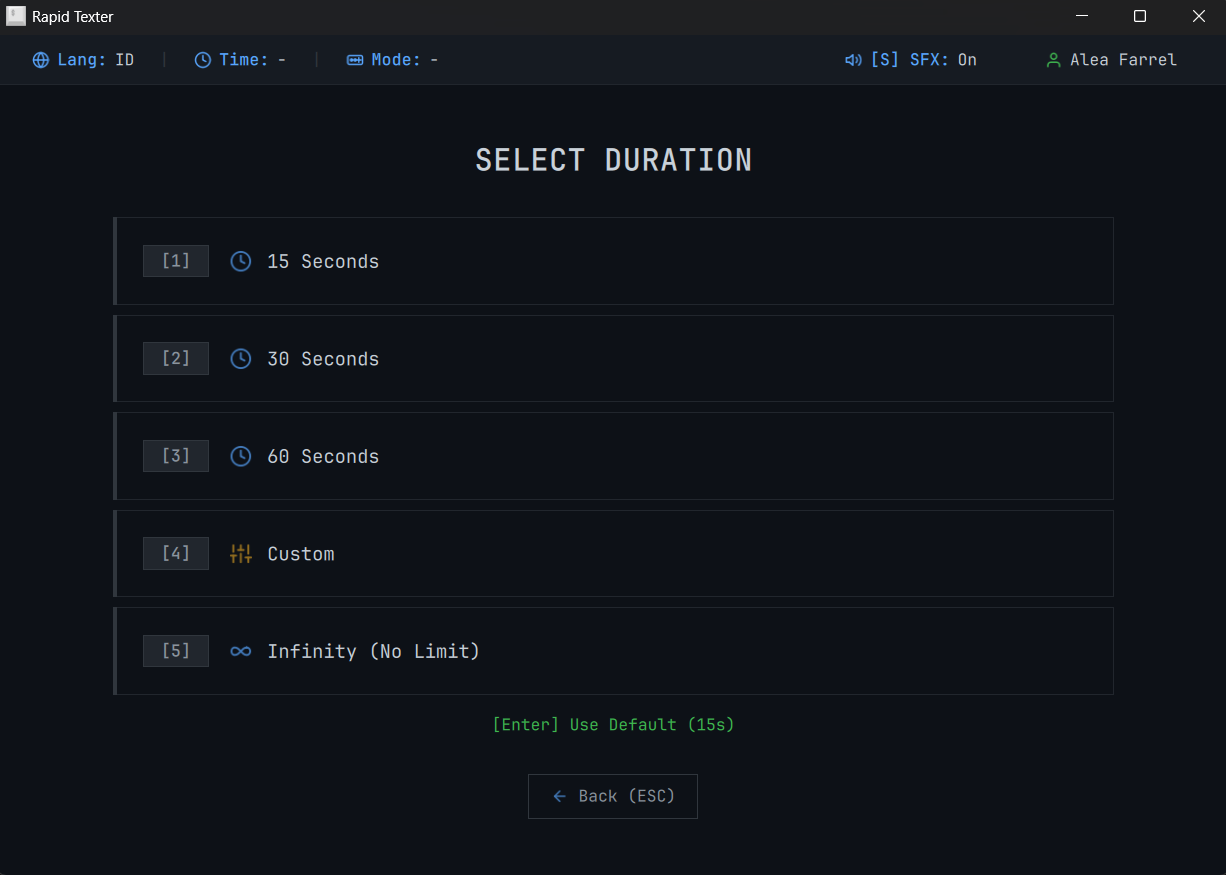This screenshot has width=1226, height=875.
Task: Click the clock icon in the 60 Seconds row
Action: tap(241, 456)
